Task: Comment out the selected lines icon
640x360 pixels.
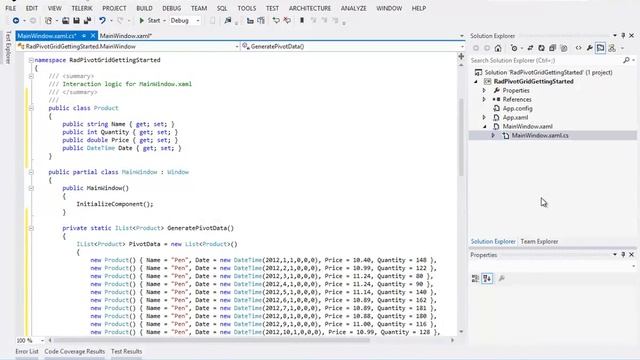Action: click(276, 20)
